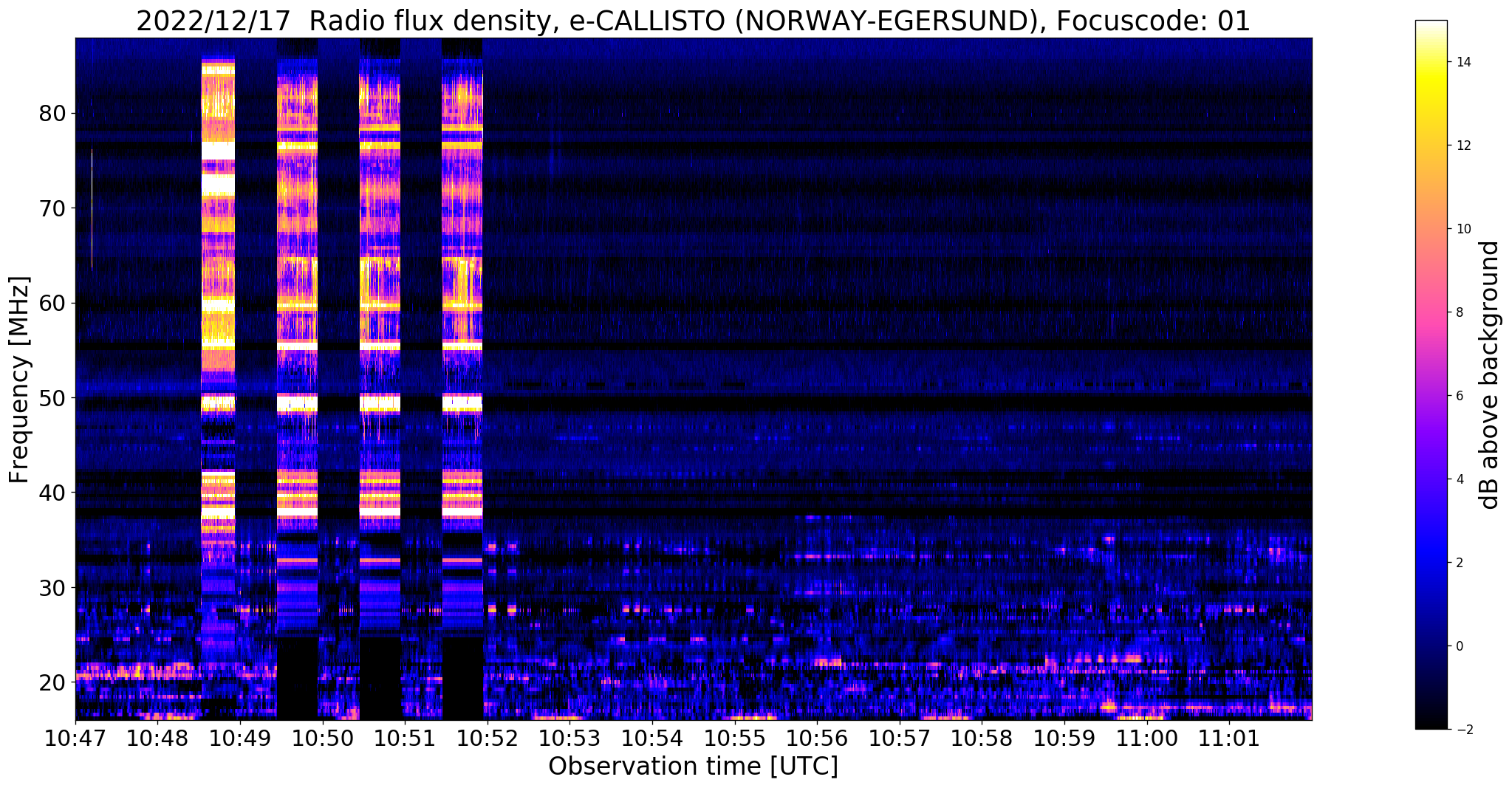The width and height of the screenshot is (1512, 788).
Task: Click the 10:59 time tick label
Action: [x=1064, y=737]
